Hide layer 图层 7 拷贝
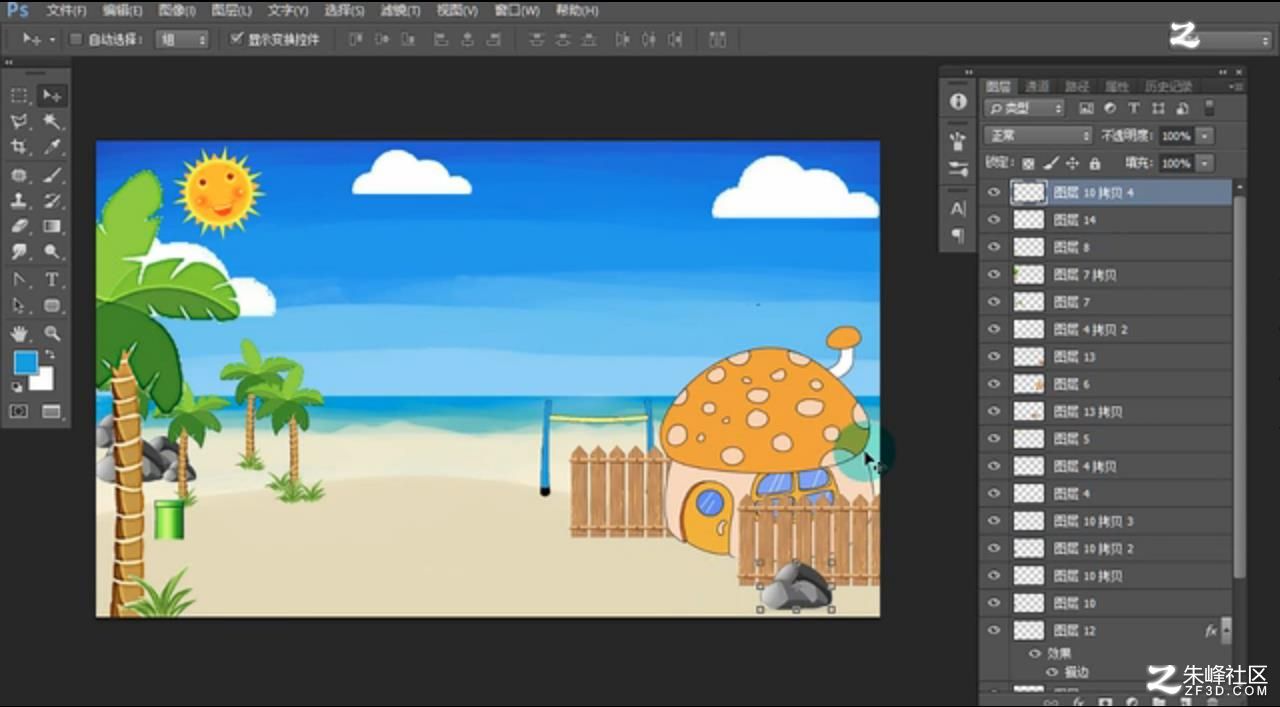This screenshot has width=1280, height=707. [x=993, y=274]
